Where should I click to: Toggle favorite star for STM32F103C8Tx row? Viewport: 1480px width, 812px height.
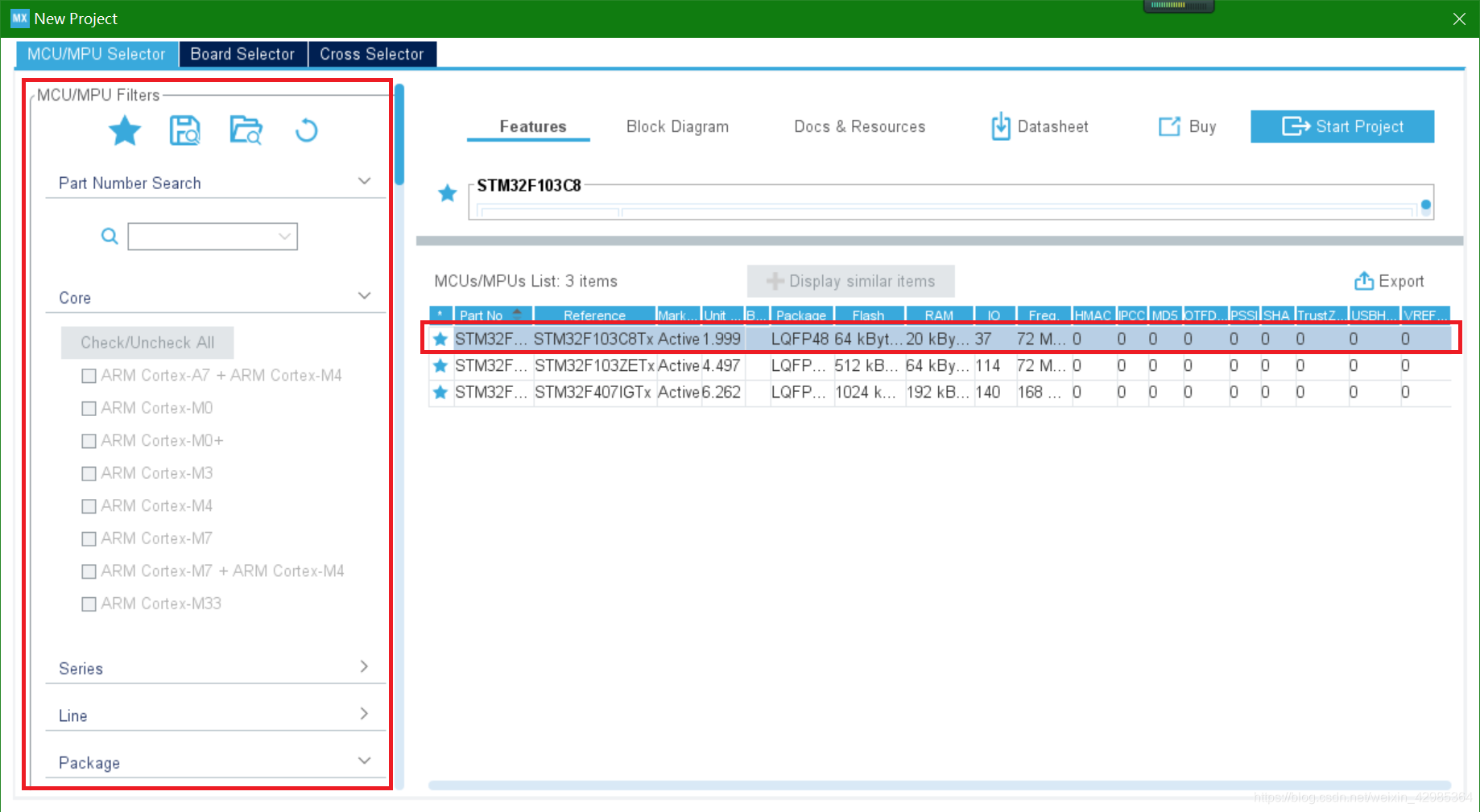[440, 339]
